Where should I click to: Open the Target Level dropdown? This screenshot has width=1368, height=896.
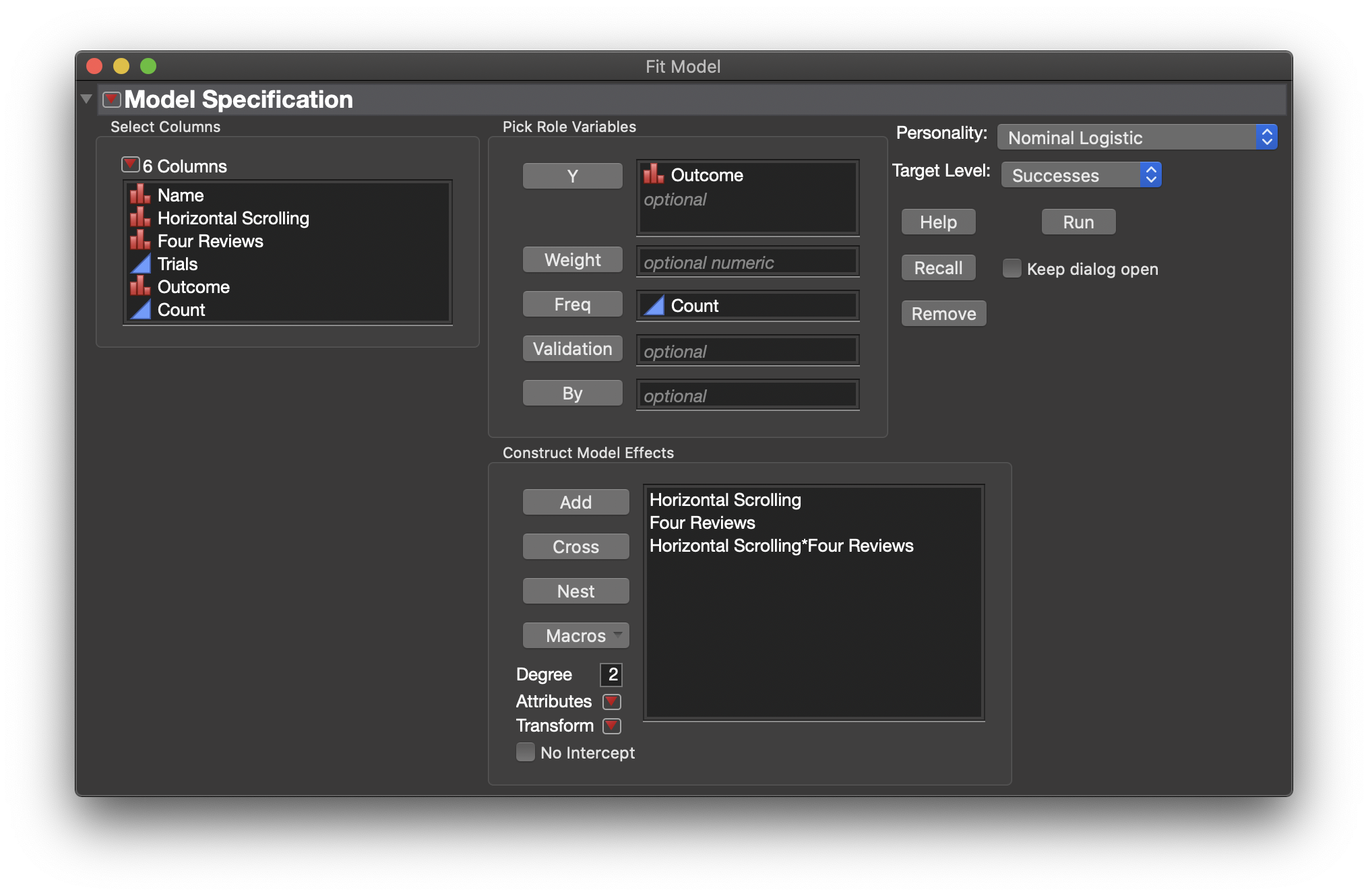tap(1081, 175)
